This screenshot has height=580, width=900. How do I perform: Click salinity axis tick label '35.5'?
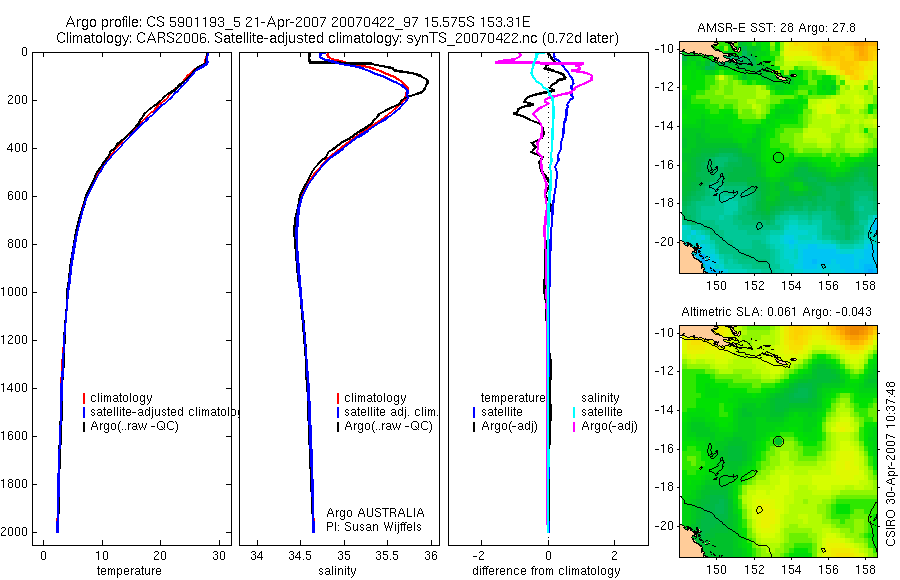pyautogui.click(x=387, y=556)
